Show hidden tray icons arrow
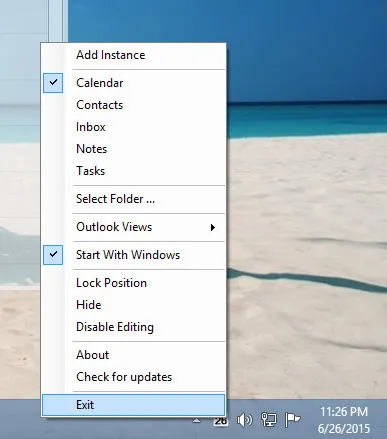Image resolution: width=387 pixels, height=439 pixels. tap(197, 421)
